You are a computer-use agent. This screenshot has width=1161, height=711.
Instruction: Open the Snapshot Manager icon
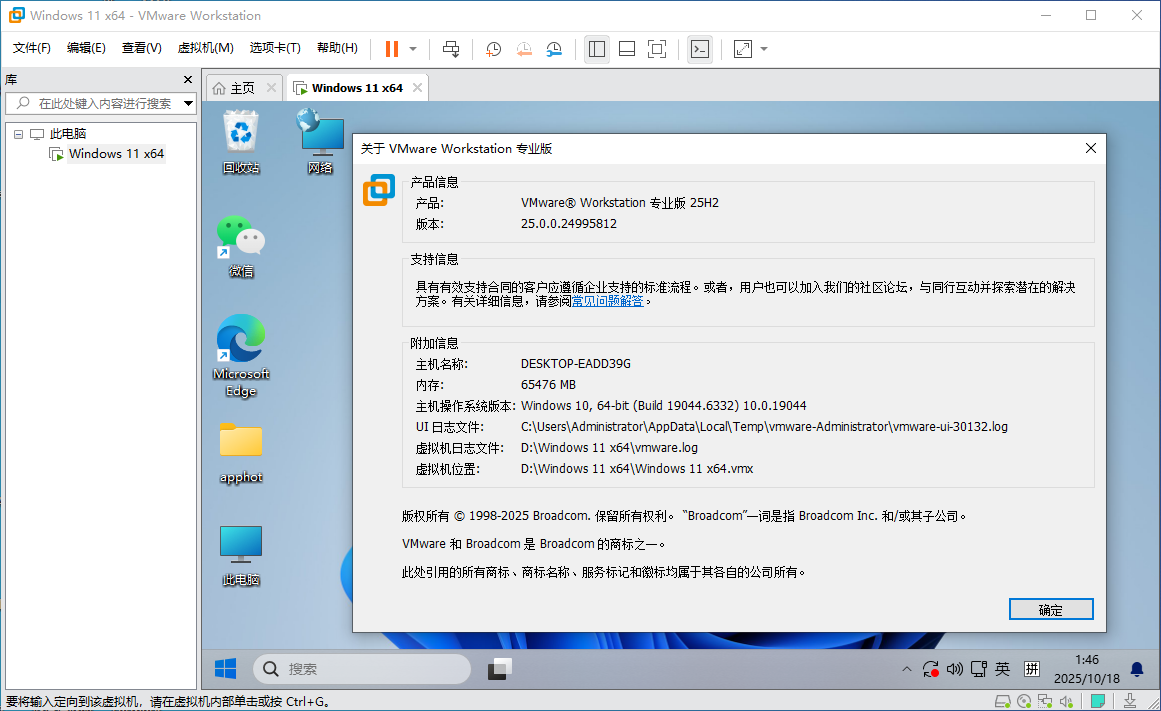click(554, 48)
